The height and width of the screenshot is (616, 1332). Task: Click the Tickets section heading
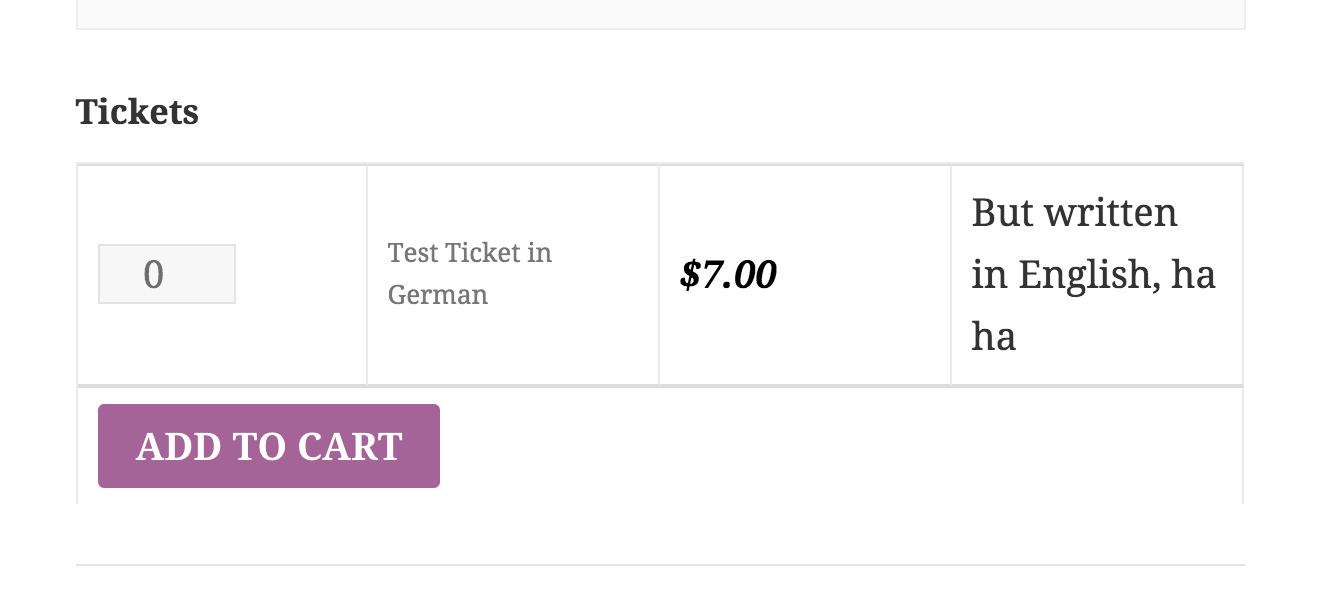(x=137, y=111)
